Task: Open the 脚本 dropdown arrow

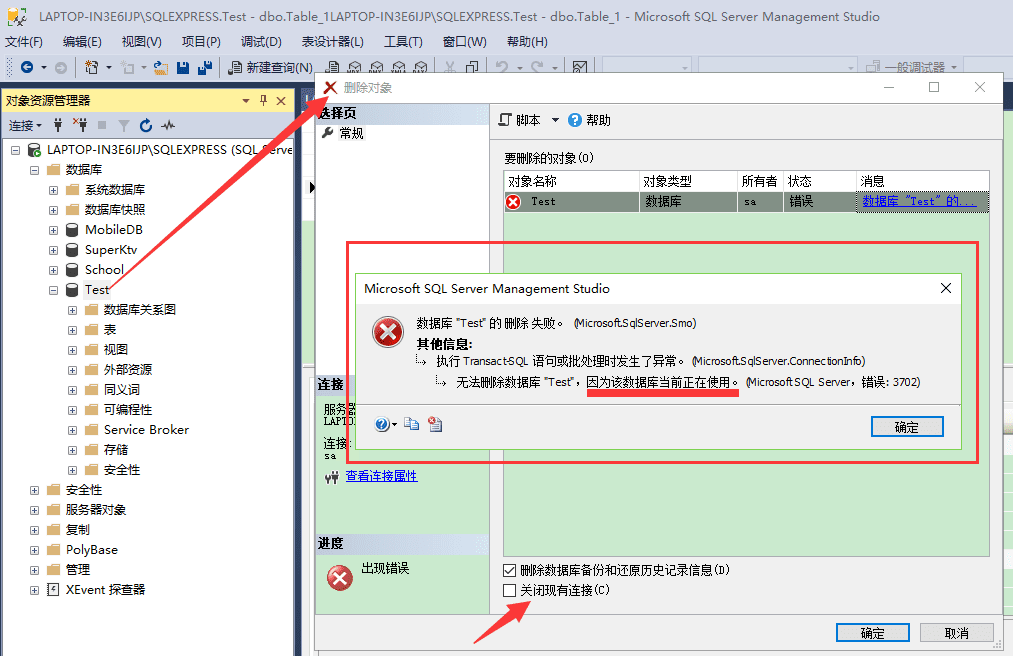Action: pyautogui.click(x=555, y=120)
